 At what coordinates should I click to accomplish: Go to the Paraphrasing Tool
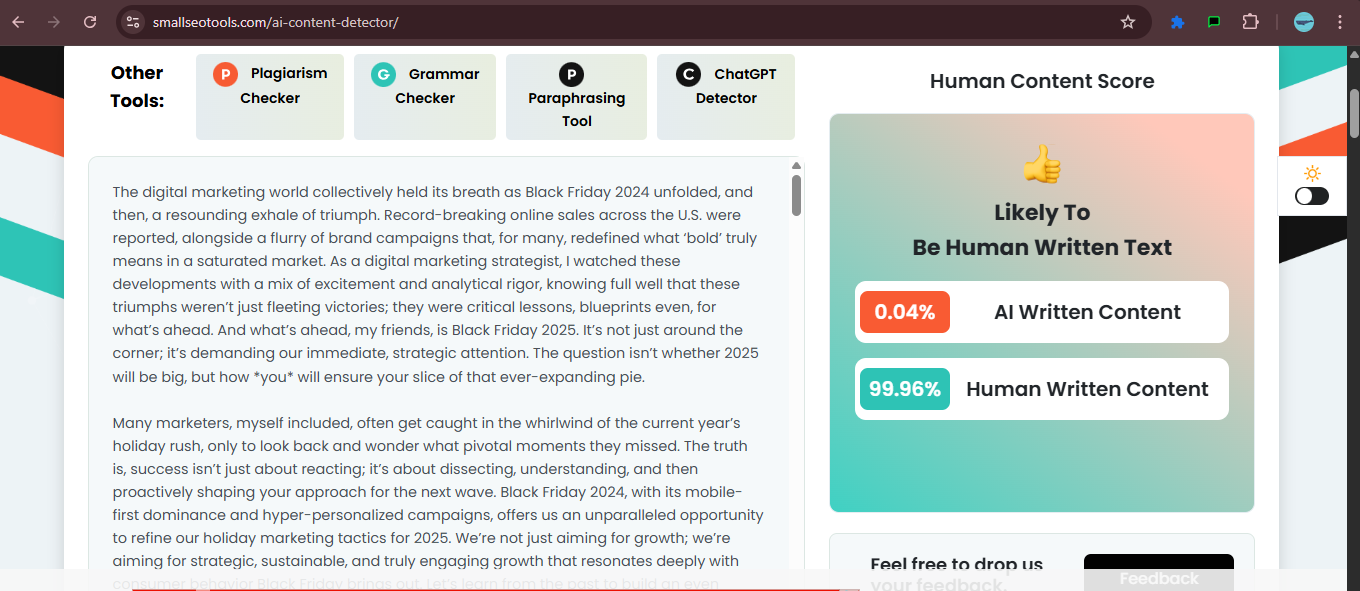click(576, 97)
